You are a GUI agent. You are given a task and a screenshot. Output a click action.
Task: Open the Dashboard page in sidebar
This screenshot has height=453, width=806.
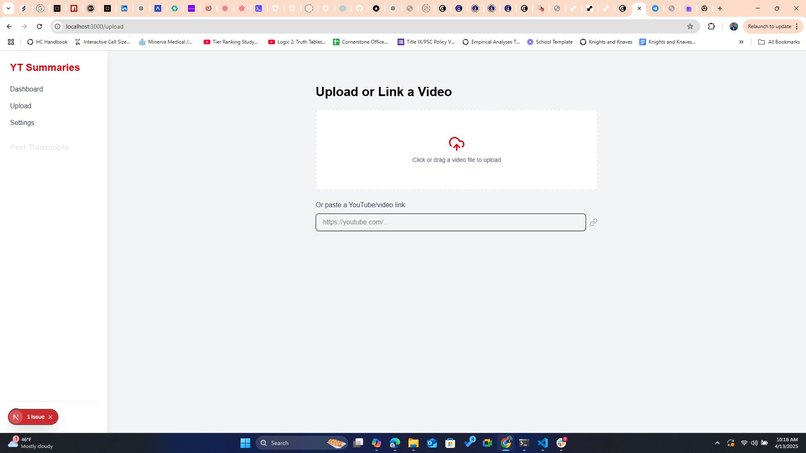pos(26,89)
